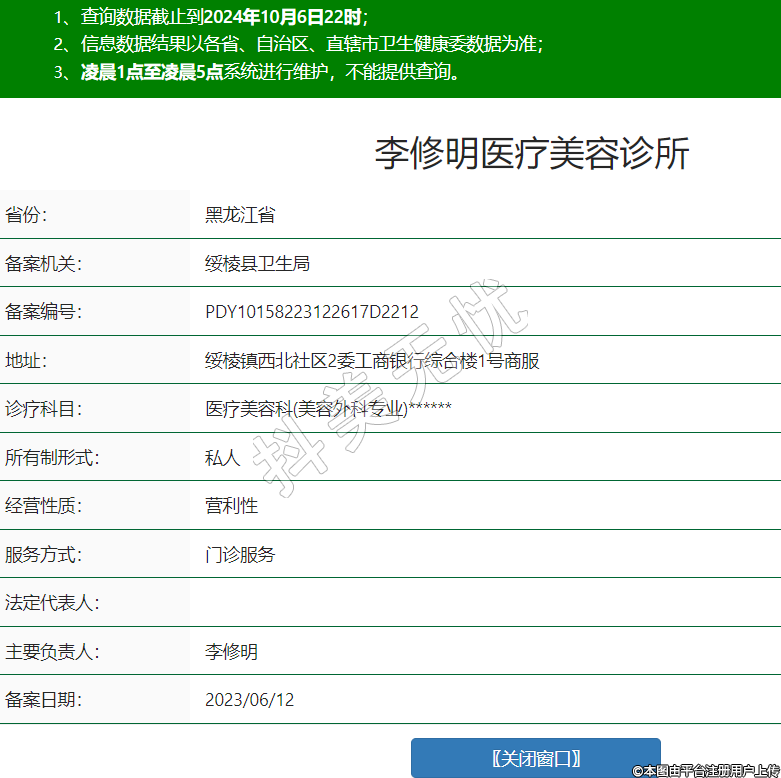Screen dimensions: 781x778
Task: Click the service type value 门诊服务
Action: (240, 555)
